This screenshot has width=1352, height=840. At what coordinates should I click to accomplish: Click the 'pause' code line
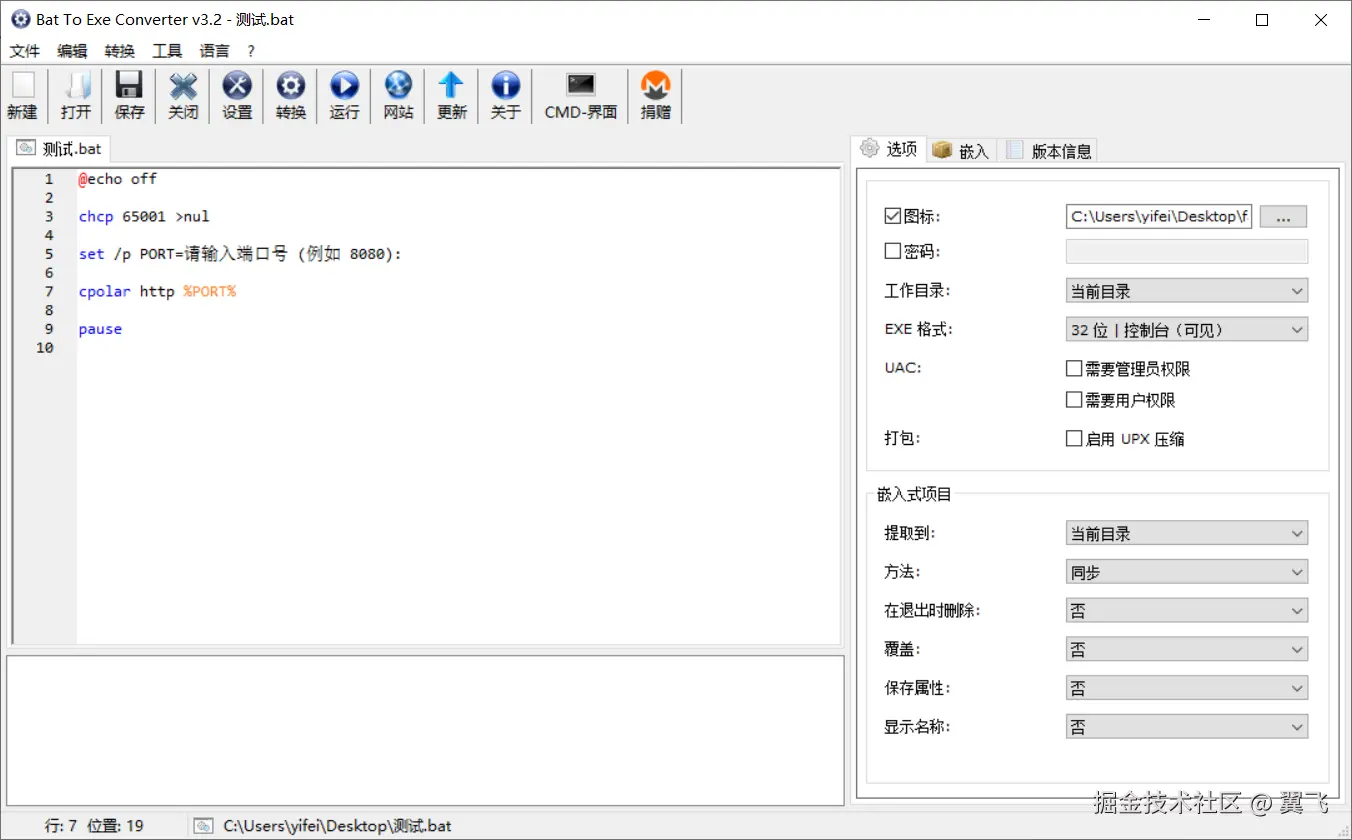(100, 329)
